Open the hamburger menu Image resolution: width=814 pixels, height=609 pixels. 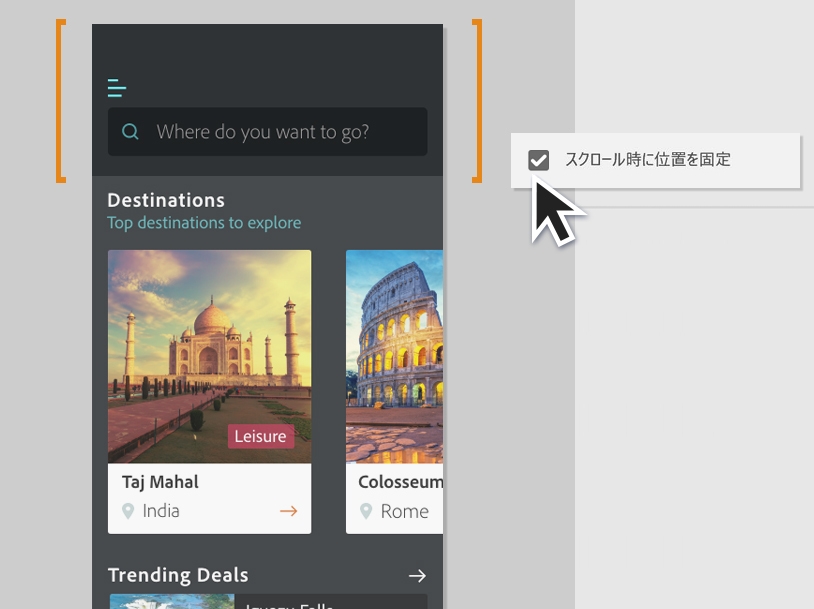pyautogui.click(x=117, y=88)
